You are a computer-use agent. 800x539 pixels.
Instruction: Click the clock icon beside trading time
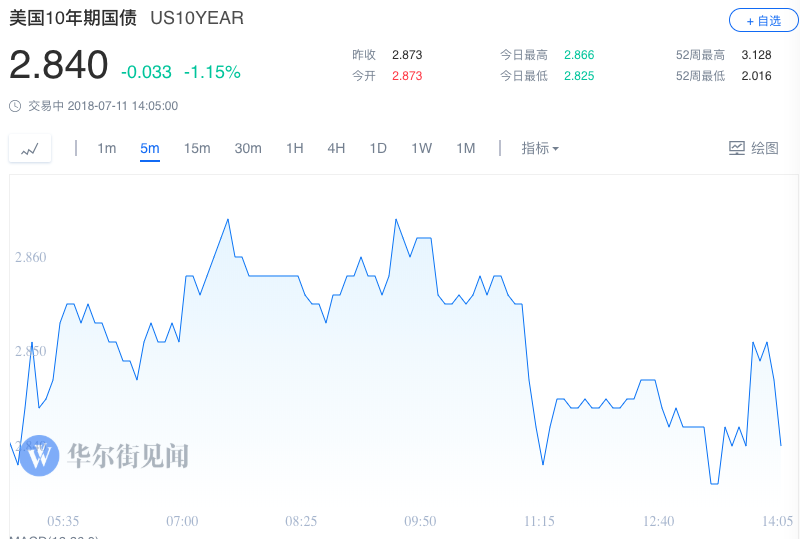pyautogui.click(x=15, y=105)
